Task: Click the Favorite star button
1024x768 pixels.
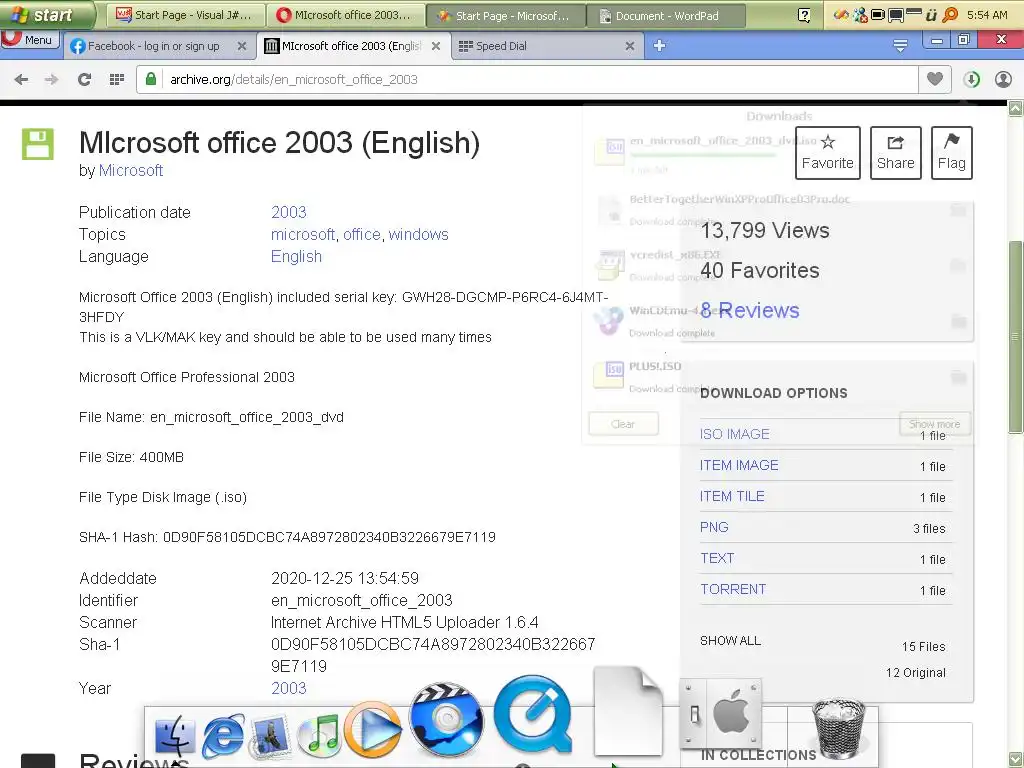Action: (827, 153)
